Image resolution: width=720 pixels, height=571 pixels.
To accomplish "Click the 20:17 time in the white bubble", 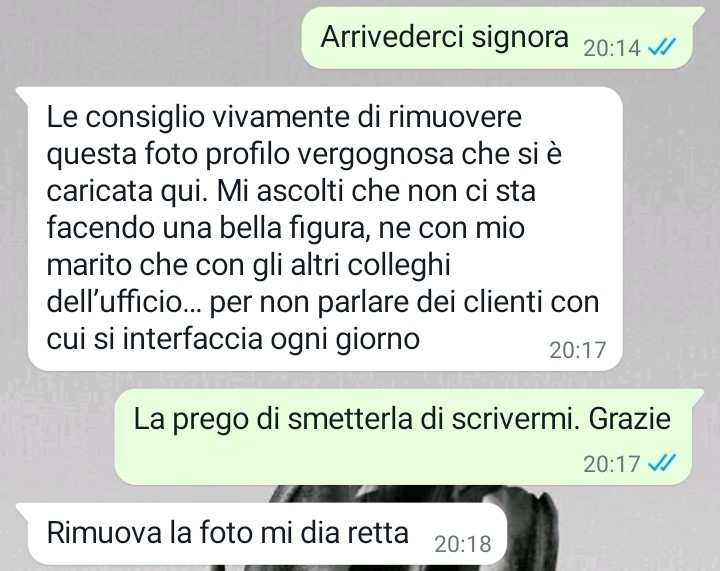I will (x=578, y=350).
